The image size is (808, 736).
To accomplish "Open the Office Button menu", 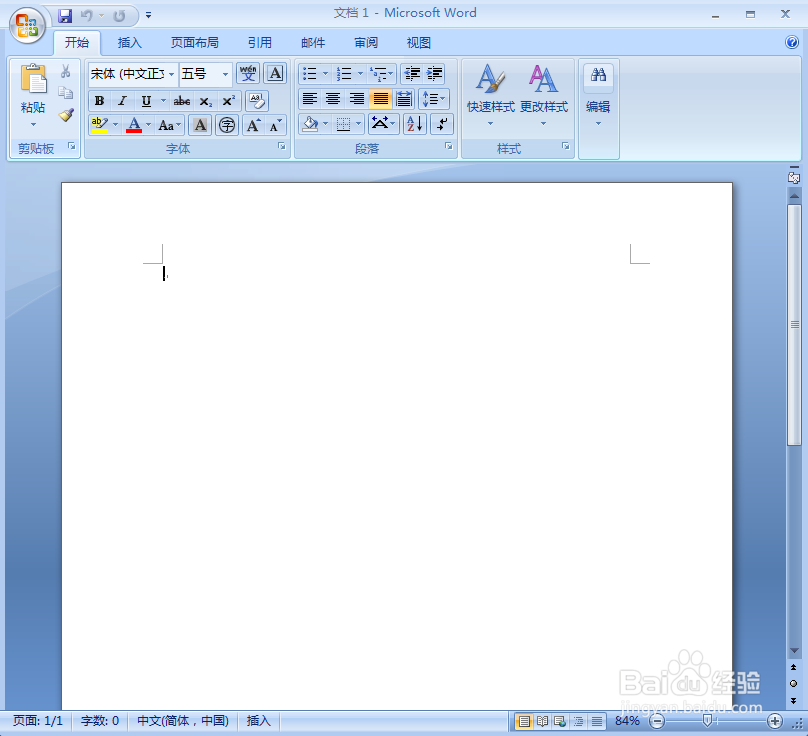I will (x=27, y=25).
